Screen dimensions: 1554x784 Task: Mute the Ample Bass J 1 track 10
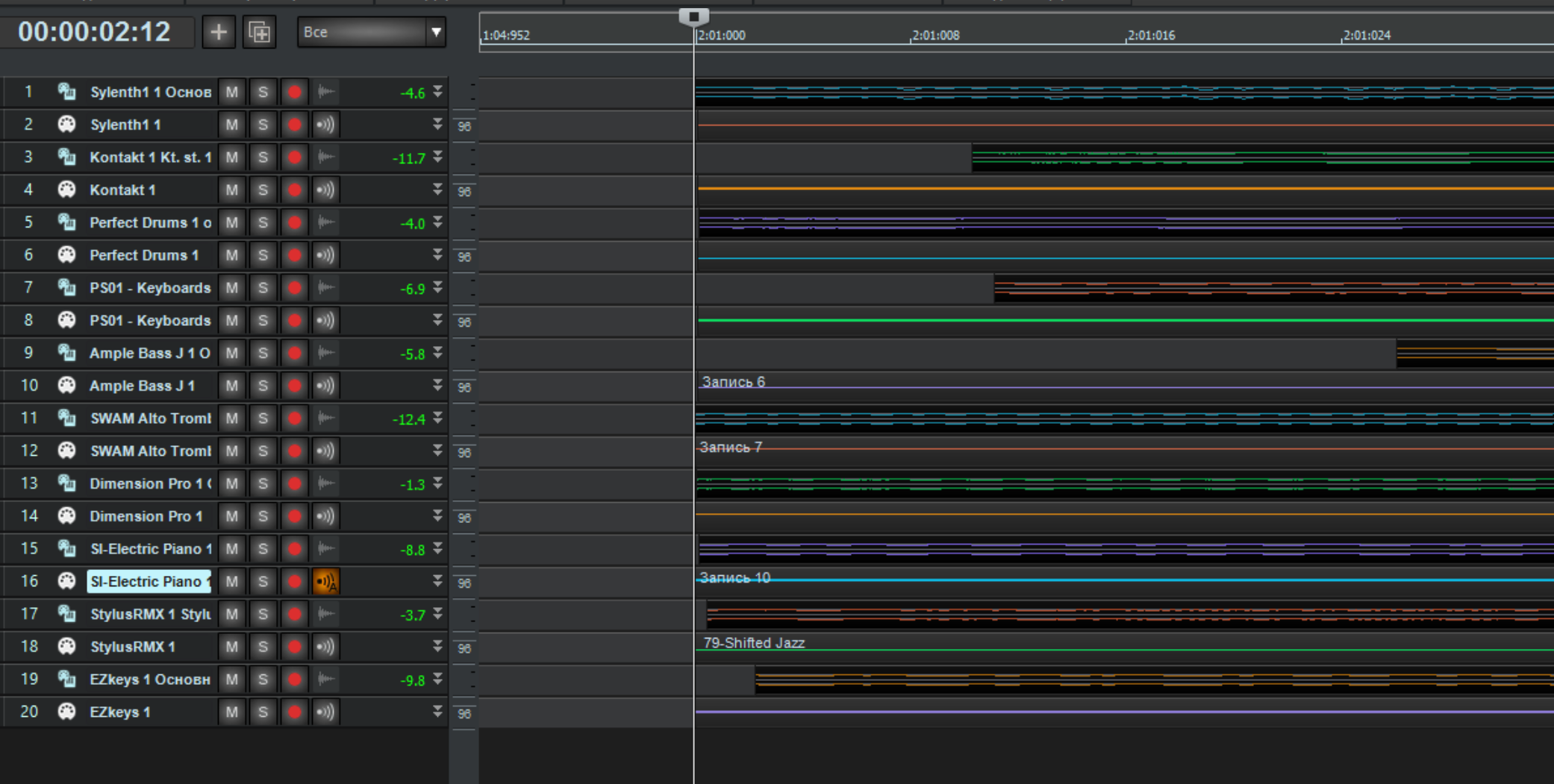tap(231, 386)
